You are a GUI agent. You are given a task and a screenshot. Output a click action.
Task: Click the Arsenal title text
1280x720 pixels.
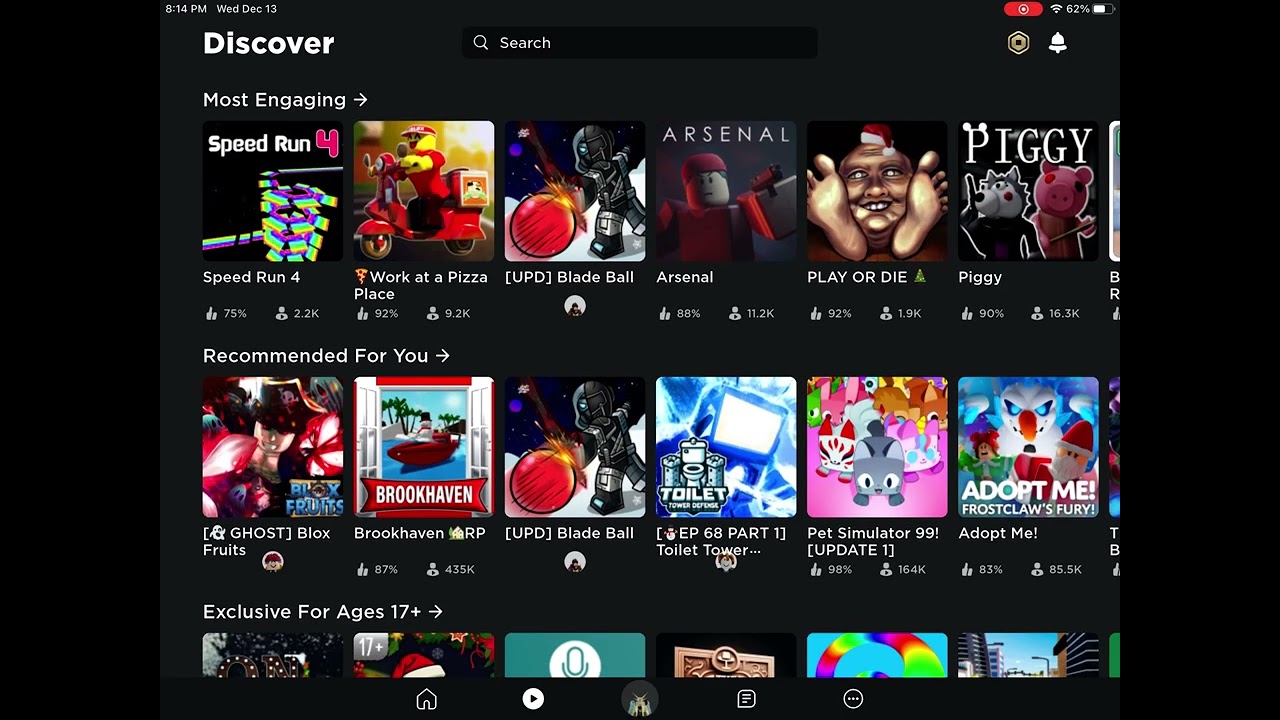point(685,277)
